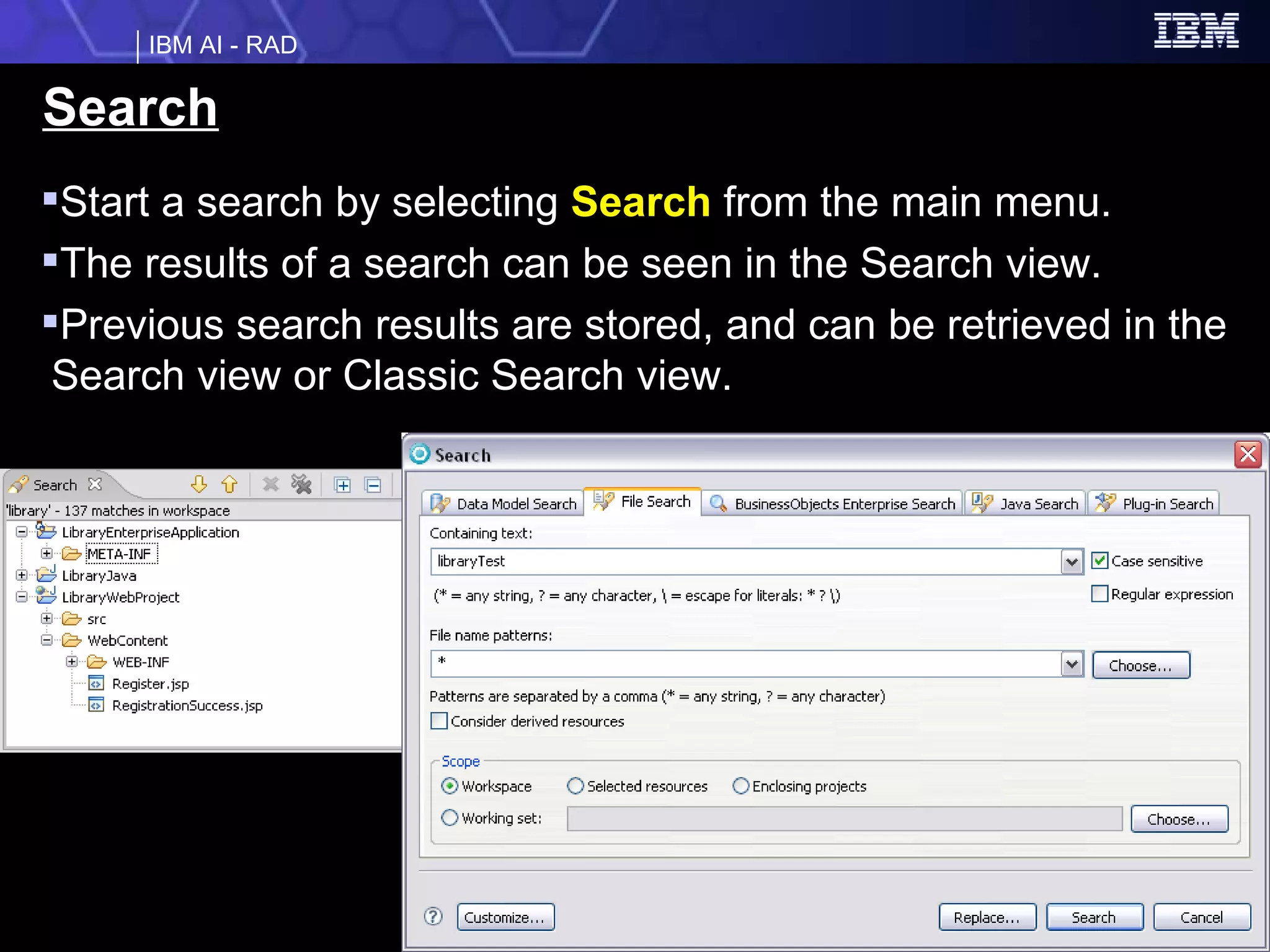
Task: Select LibraryJava label in results tree
Action: (99, 575)
